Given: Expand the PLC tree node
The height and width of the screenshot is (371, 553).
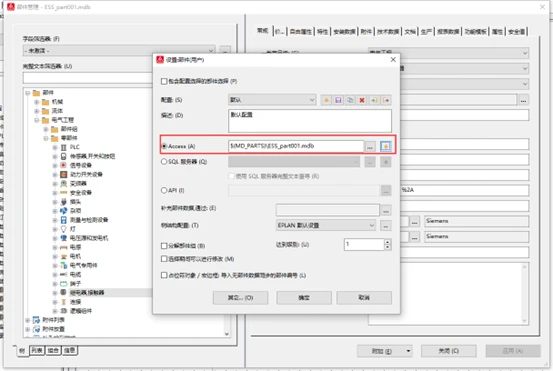Looking at the screenshot, I should click(x=55, y=147).
